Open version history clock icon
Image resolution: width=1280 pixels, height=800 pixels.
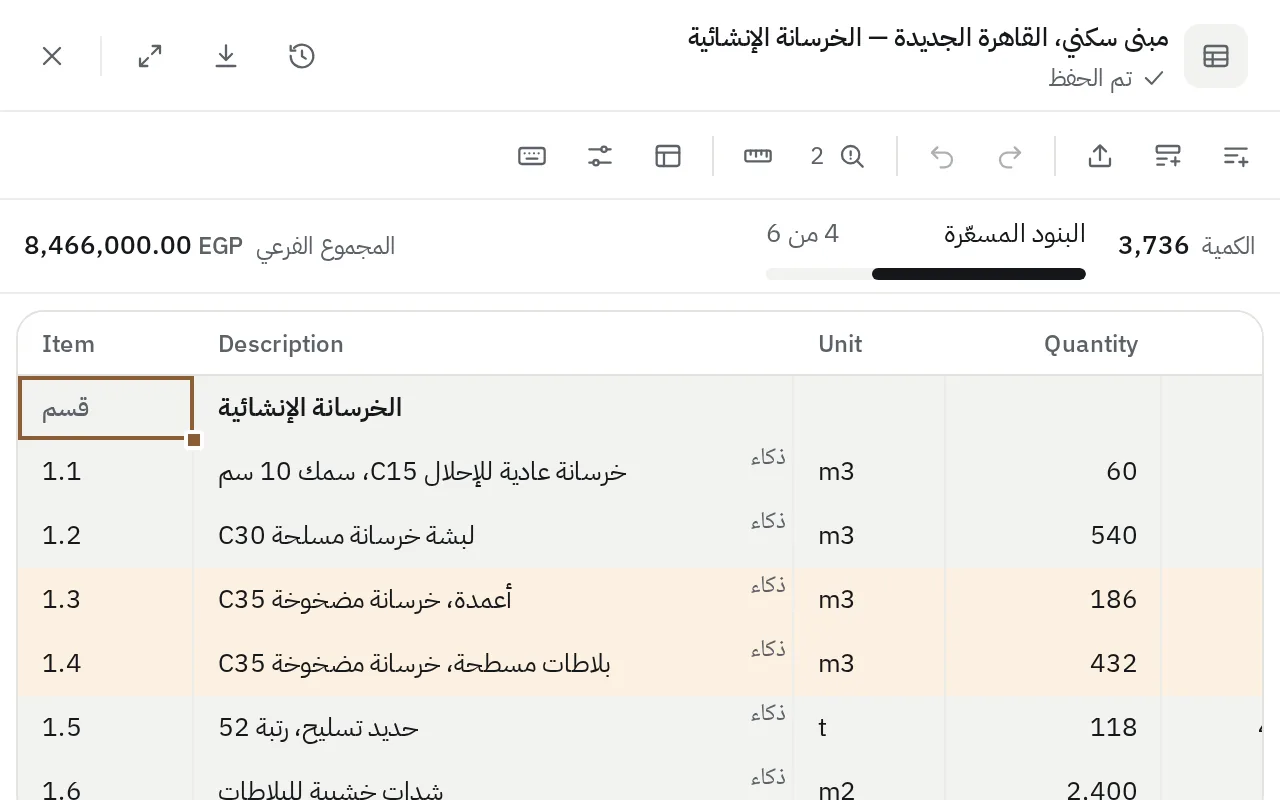[x=302, y=56]
